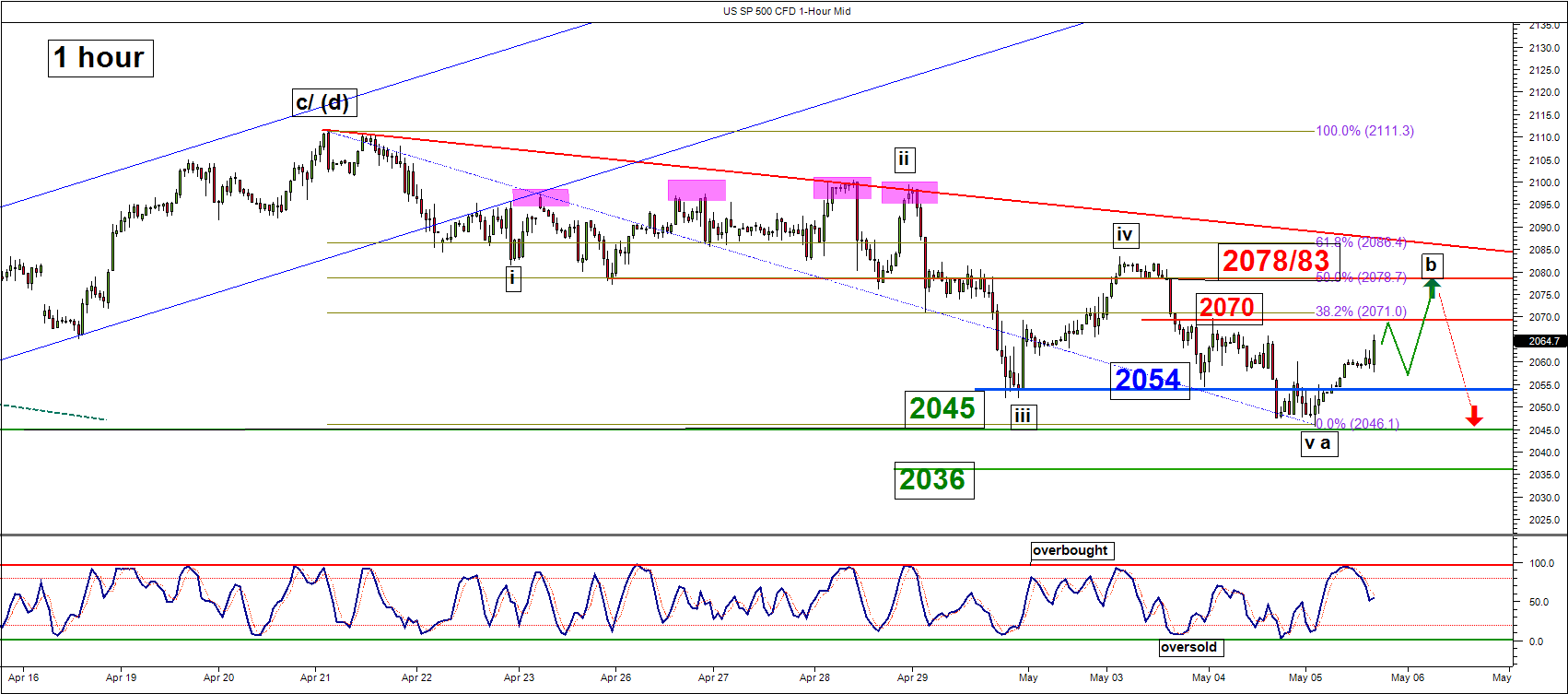Click the blue '2054' level label
Viewport: 1568px width, 694px height.
(1149, 379)
